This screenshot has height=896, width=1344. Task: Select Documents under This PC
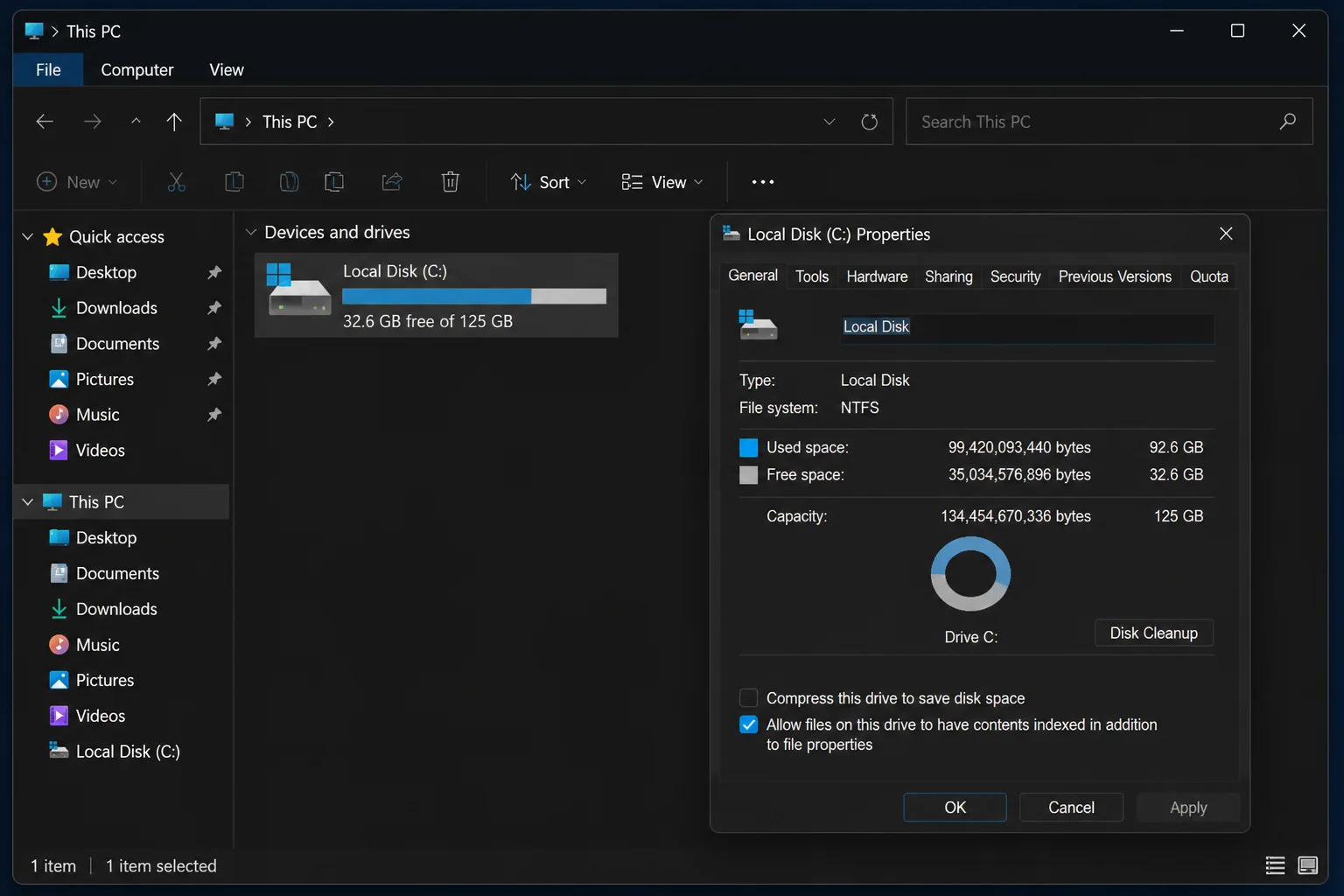click(121, 573)
